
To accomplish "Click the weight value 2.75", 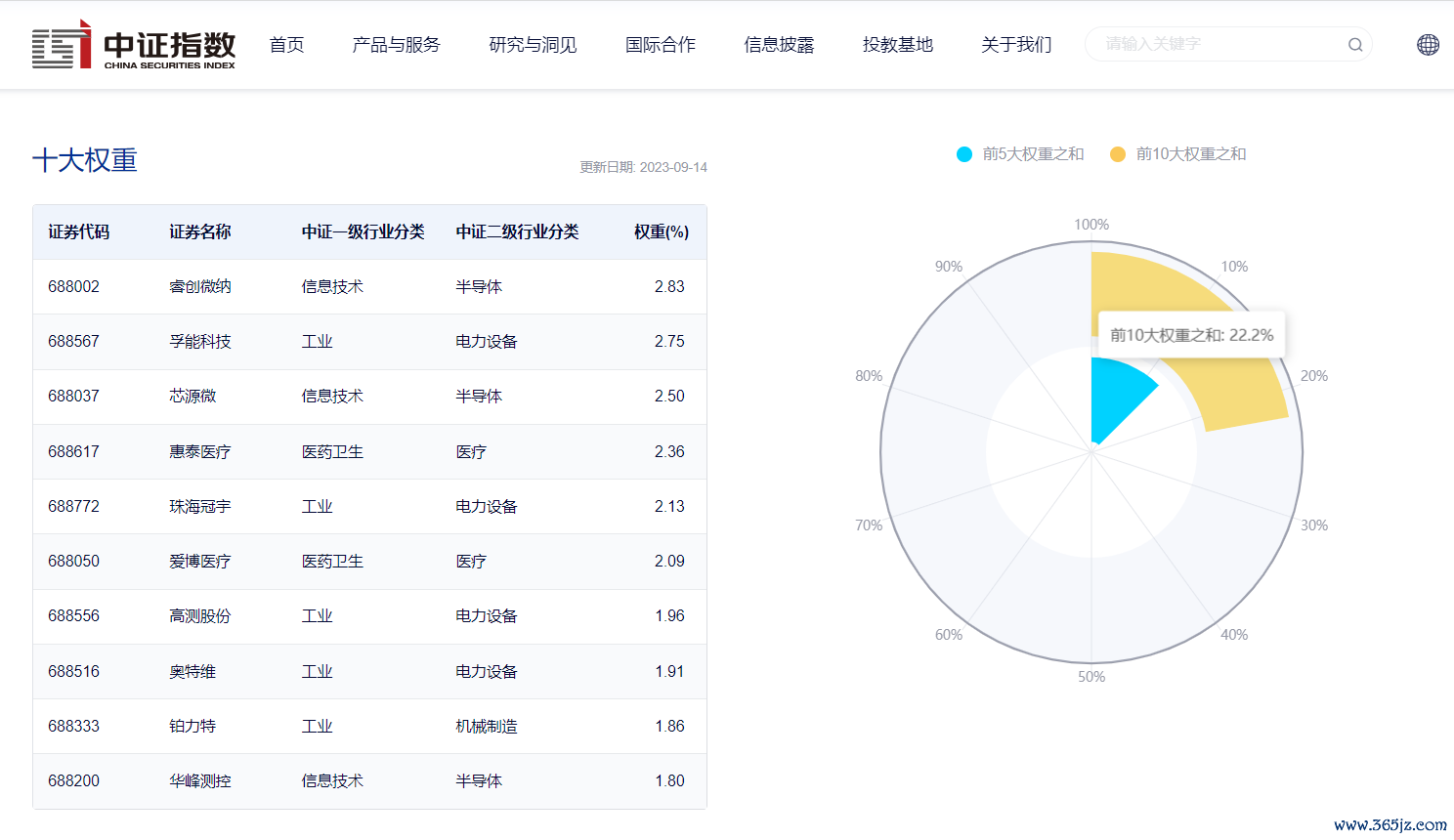I will (669, 342).
